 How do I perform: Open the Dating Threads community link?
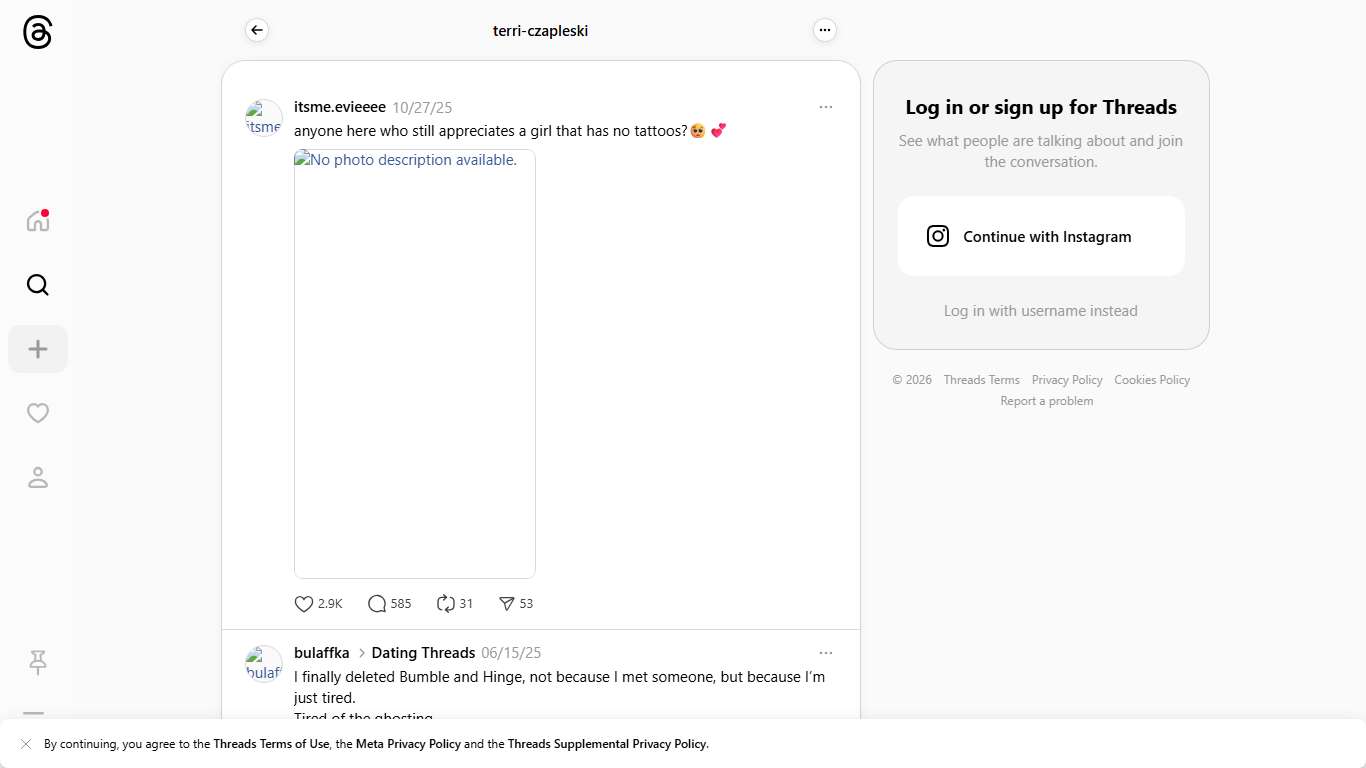click(x=423, y=653)
